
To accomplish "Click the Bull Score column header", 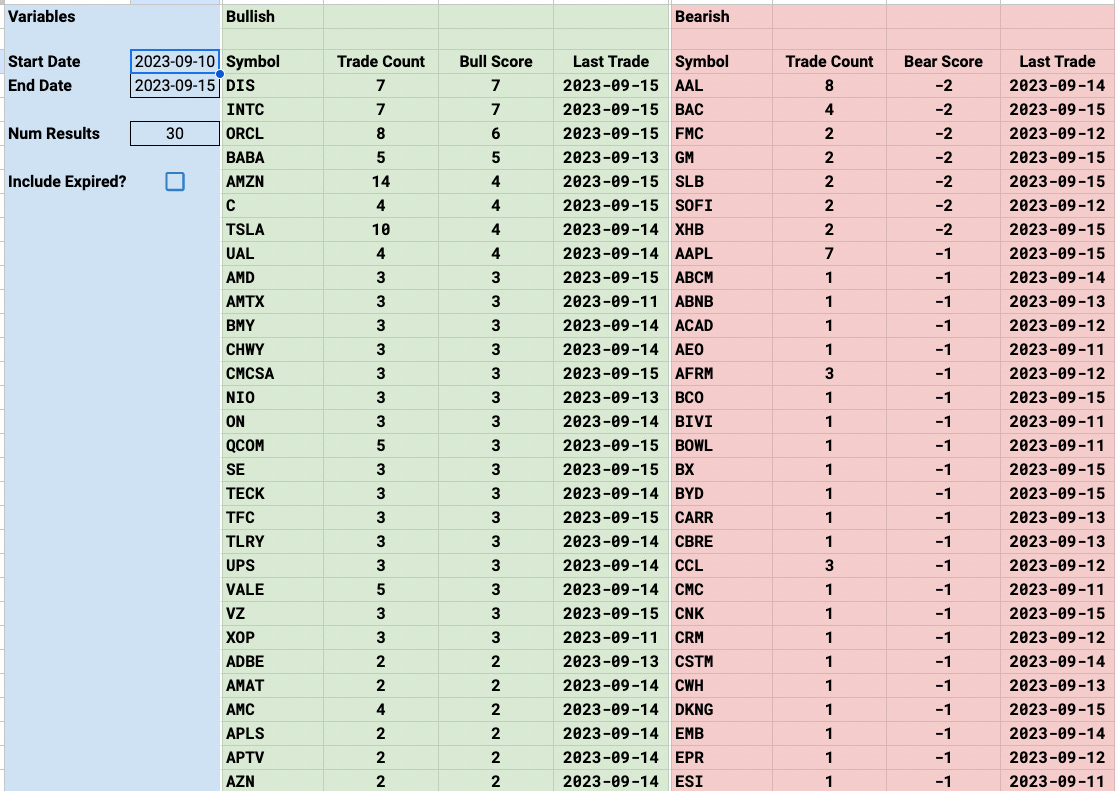I will tap(496, 62).
